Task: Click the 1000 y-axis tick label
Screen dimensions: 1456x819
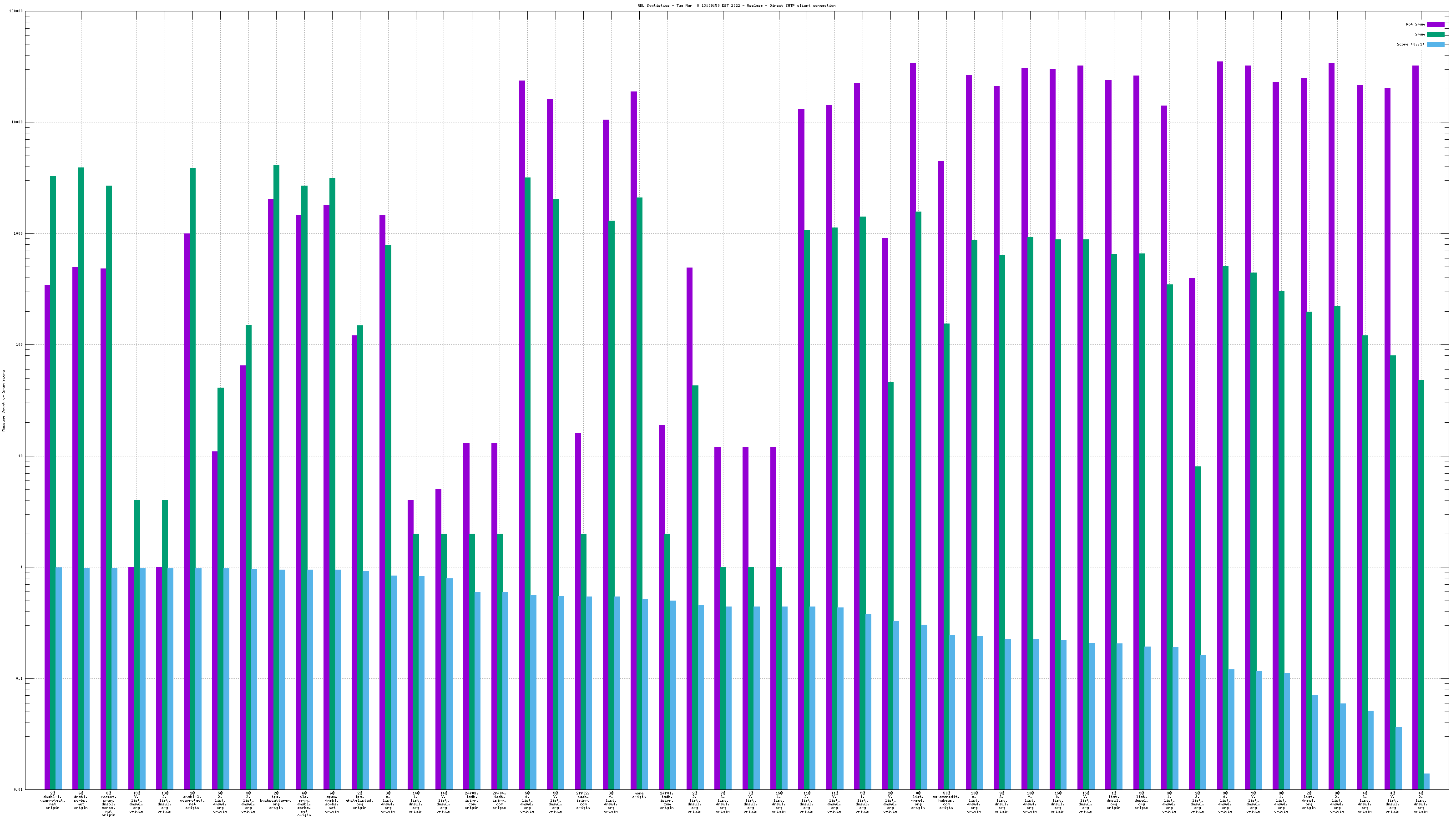Action: coord(19,233)
